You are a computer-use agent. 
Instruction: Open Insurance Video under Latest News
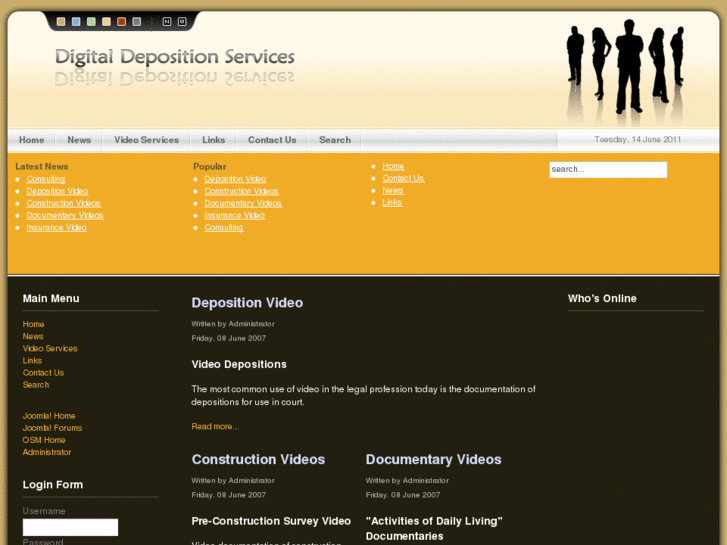pos(57,227)
